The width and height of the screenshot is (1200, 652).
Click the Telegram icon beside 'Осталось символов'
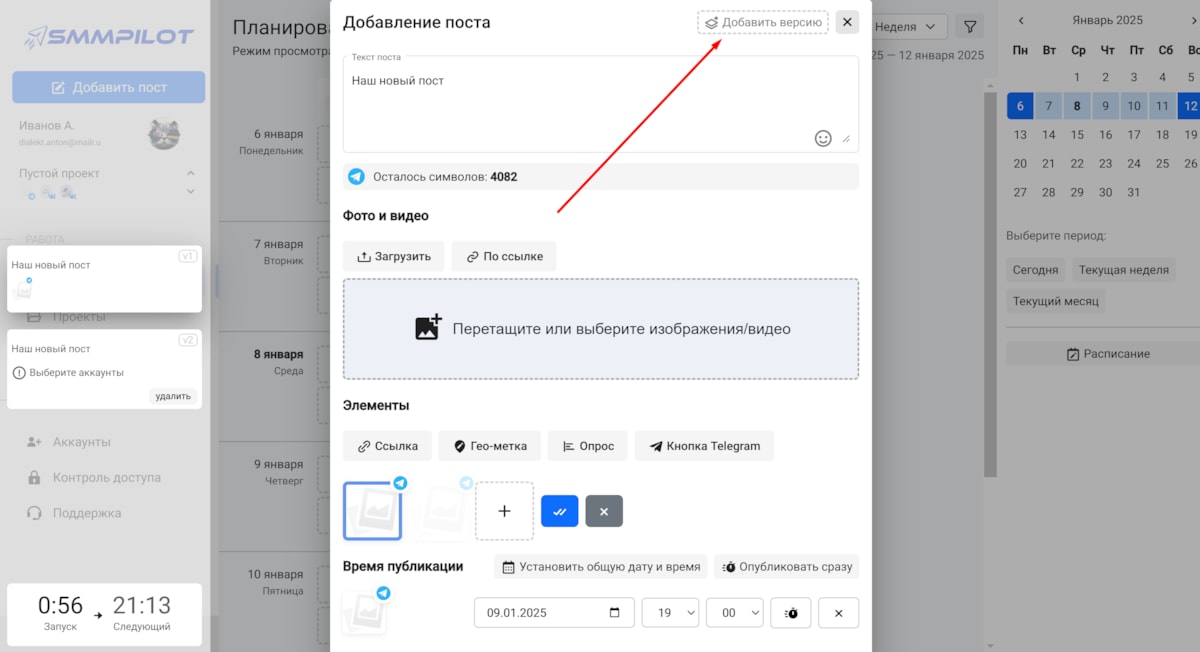(356, 177)
